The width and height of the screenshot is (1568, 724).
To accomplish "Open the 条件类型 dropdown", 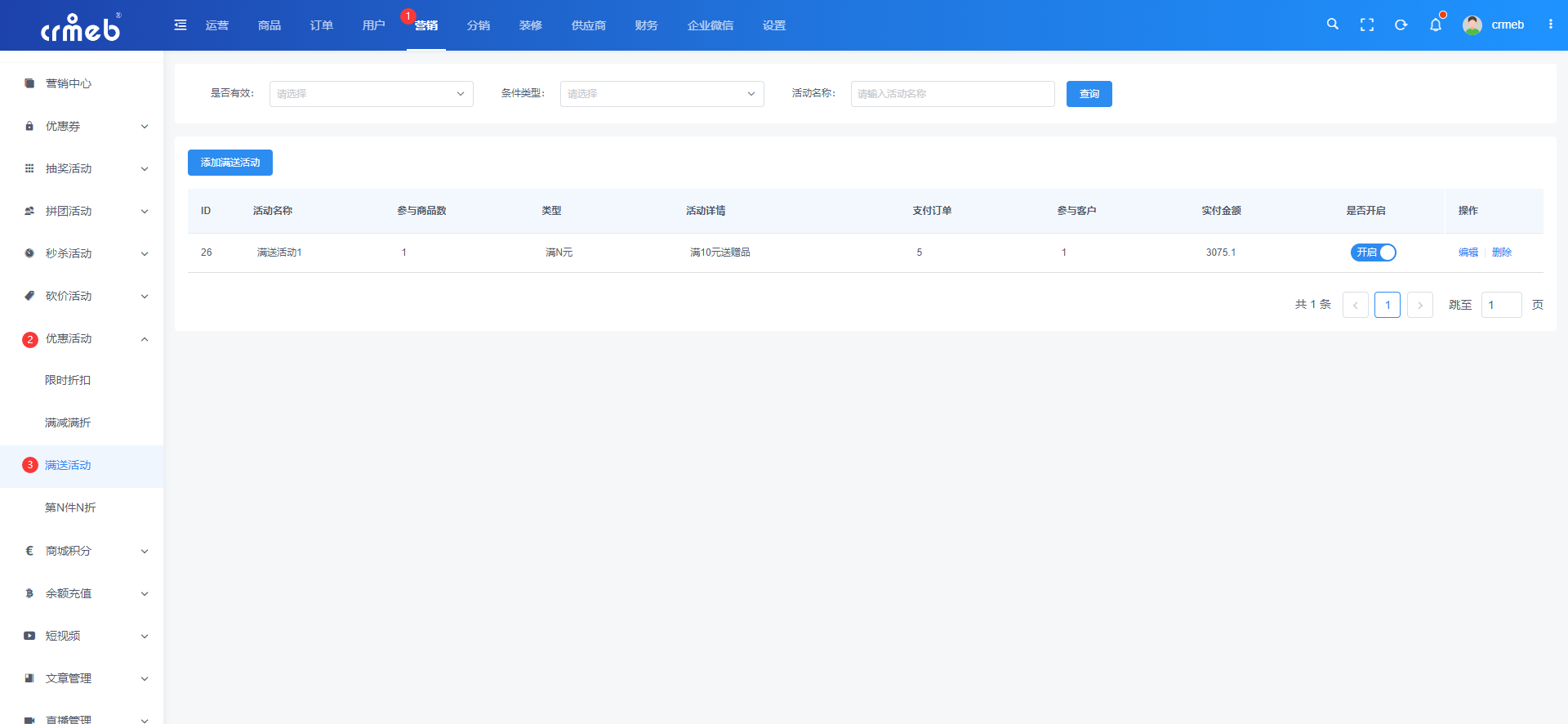I will point(661,94).
